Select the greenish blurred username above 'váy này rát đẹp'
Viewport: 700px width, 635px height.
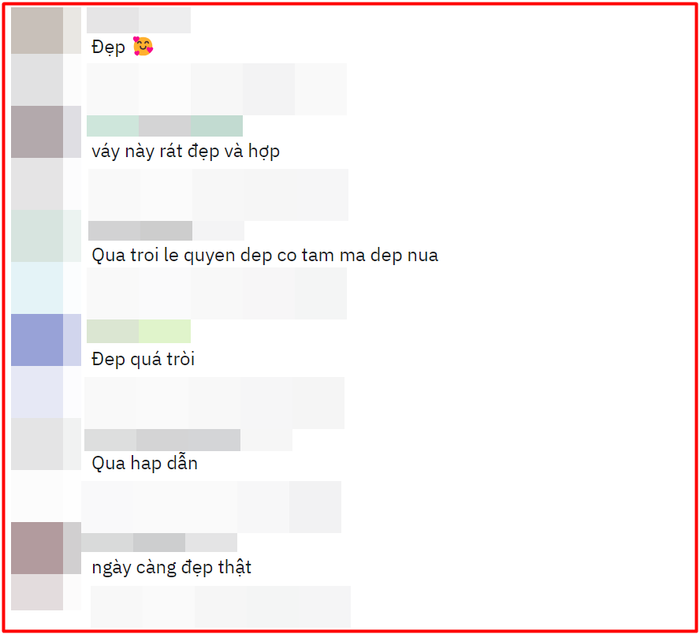(165, 126)
